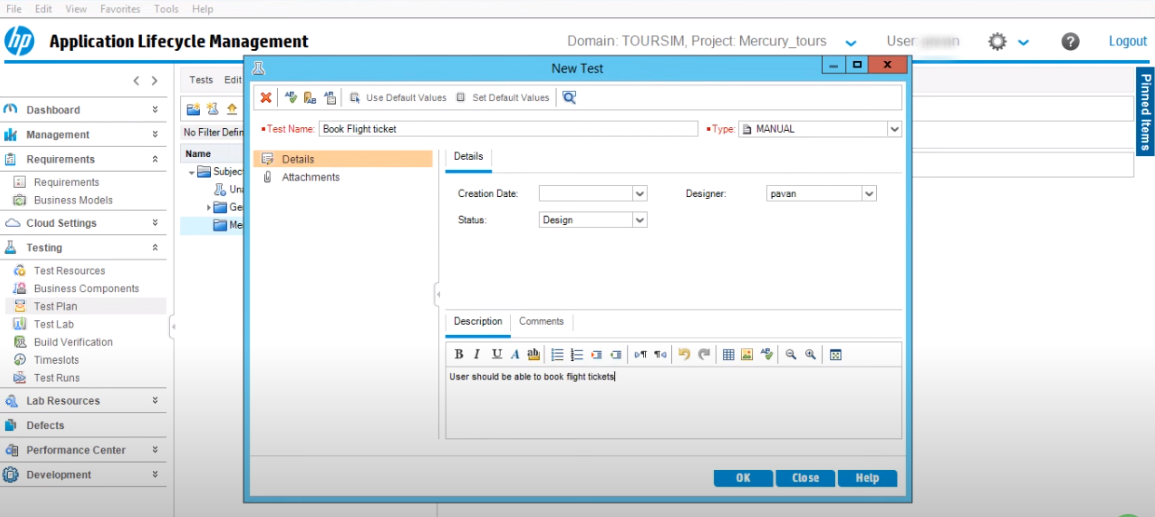Click into the Test Name field
The height and width of the screenshot is (517, 1155).
click(508, 129)
